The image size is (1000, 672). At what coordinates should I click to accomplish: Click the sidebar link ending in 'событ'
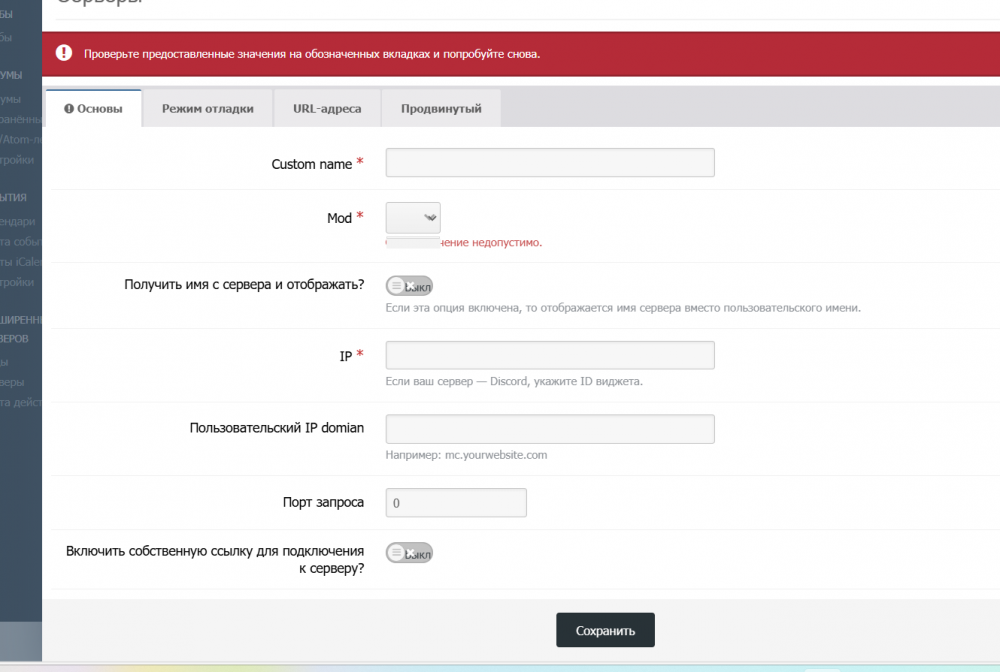20,242
